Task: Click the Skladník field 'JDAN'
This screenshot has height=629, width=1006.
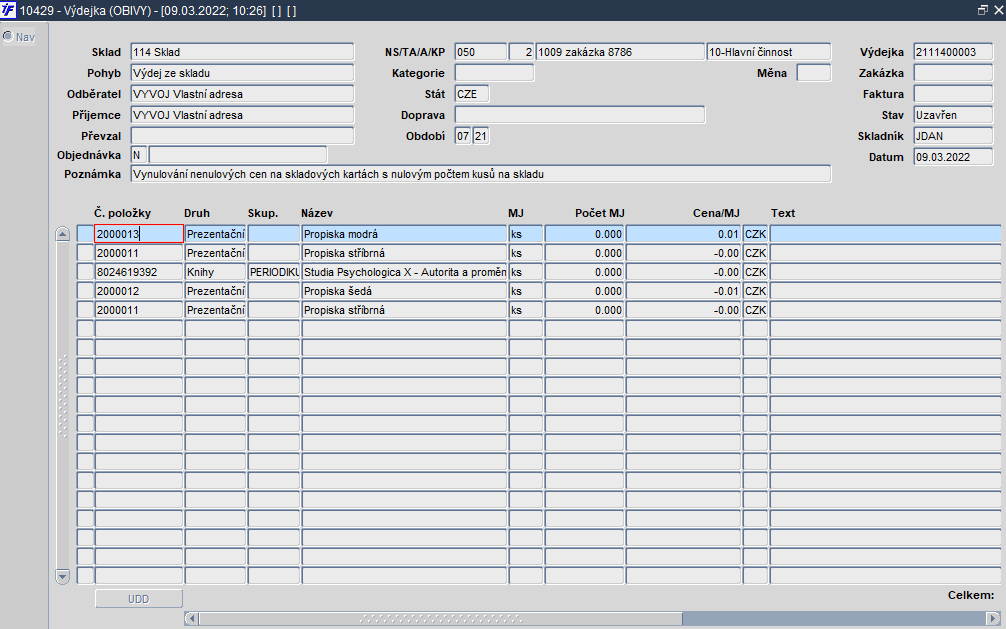Action: click(953, 136)
